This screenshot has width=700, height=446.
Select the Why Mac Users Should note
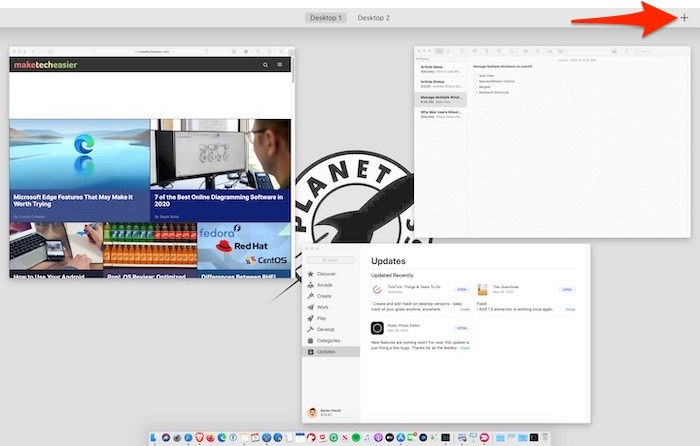[441, 114]
